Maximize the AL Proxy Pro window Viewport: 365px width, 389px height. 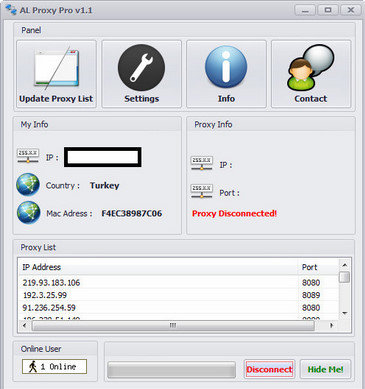point(328,10)
